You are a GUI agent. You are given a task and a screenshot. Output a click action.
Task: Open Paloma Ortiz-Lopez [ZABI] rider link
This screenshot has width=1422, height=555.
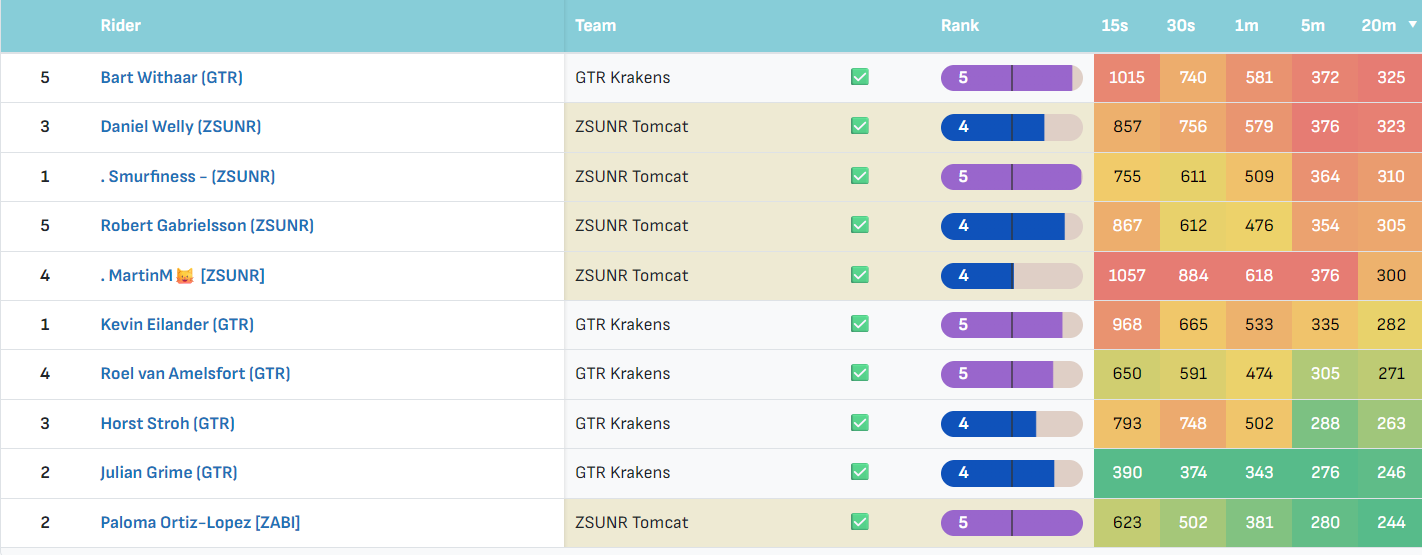(200, 522)
